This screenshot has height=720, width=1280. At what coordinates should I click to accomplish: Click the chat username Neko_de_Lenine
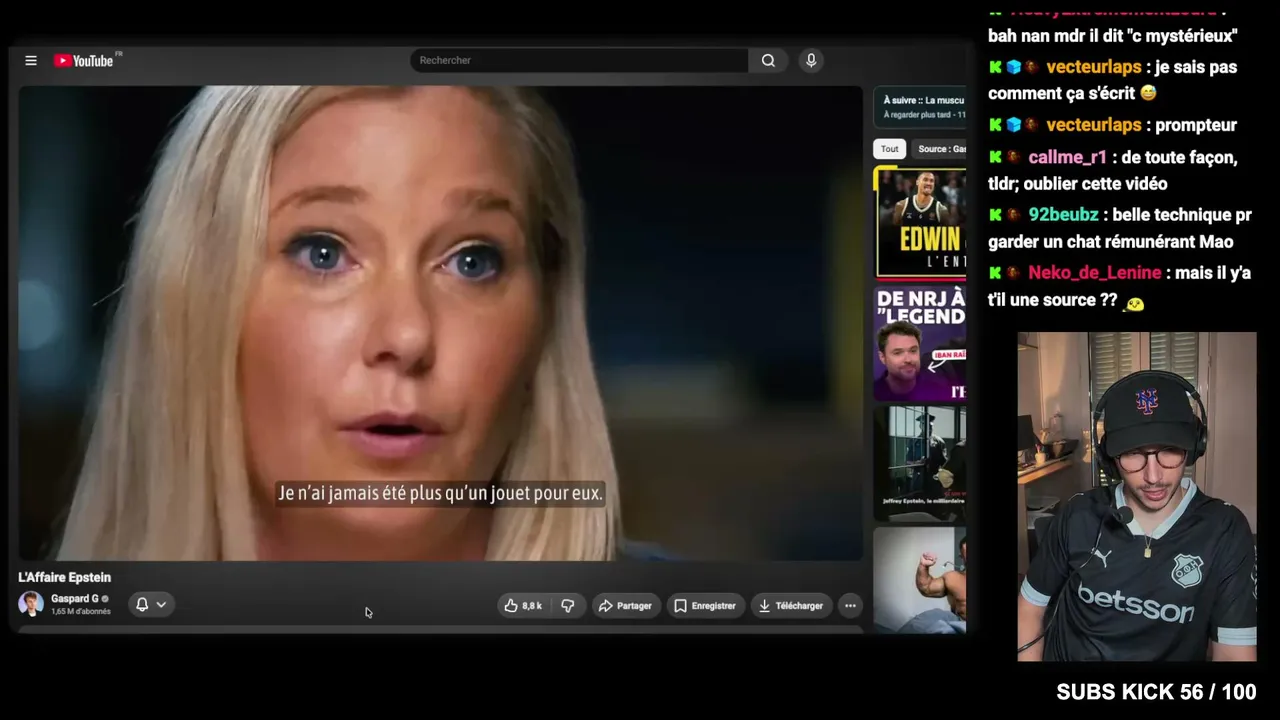pos(1095,273)
